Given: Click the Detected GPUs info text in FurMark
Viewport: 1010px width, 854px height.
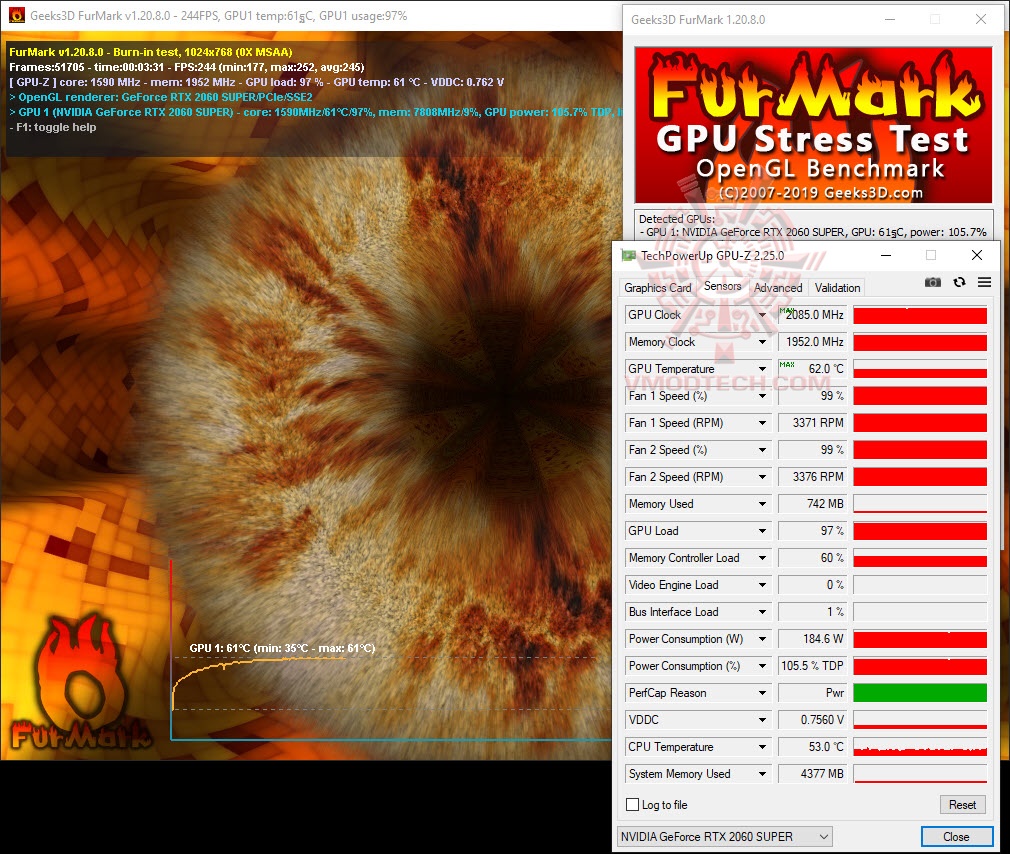Looking at the screenshot, I should [x=812, y=225].
